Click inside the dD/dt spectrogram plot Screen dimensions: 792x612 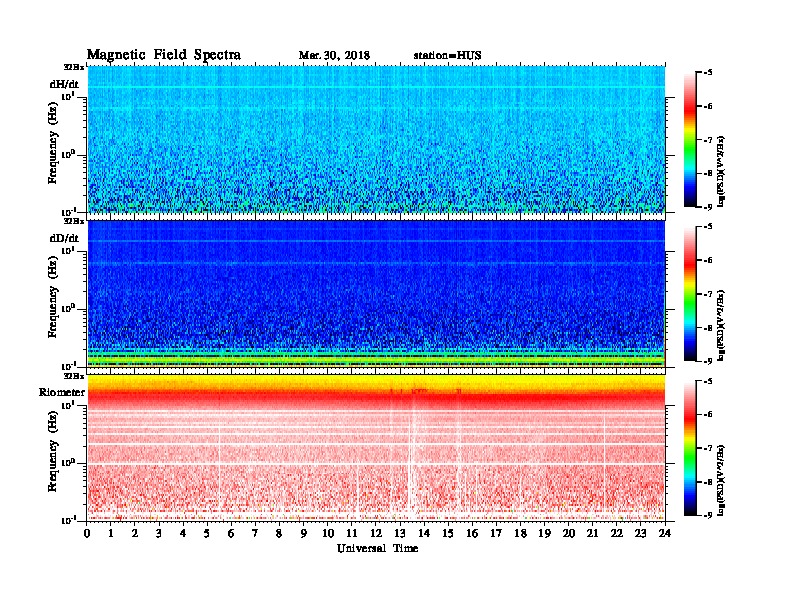[x=376, y=293]
